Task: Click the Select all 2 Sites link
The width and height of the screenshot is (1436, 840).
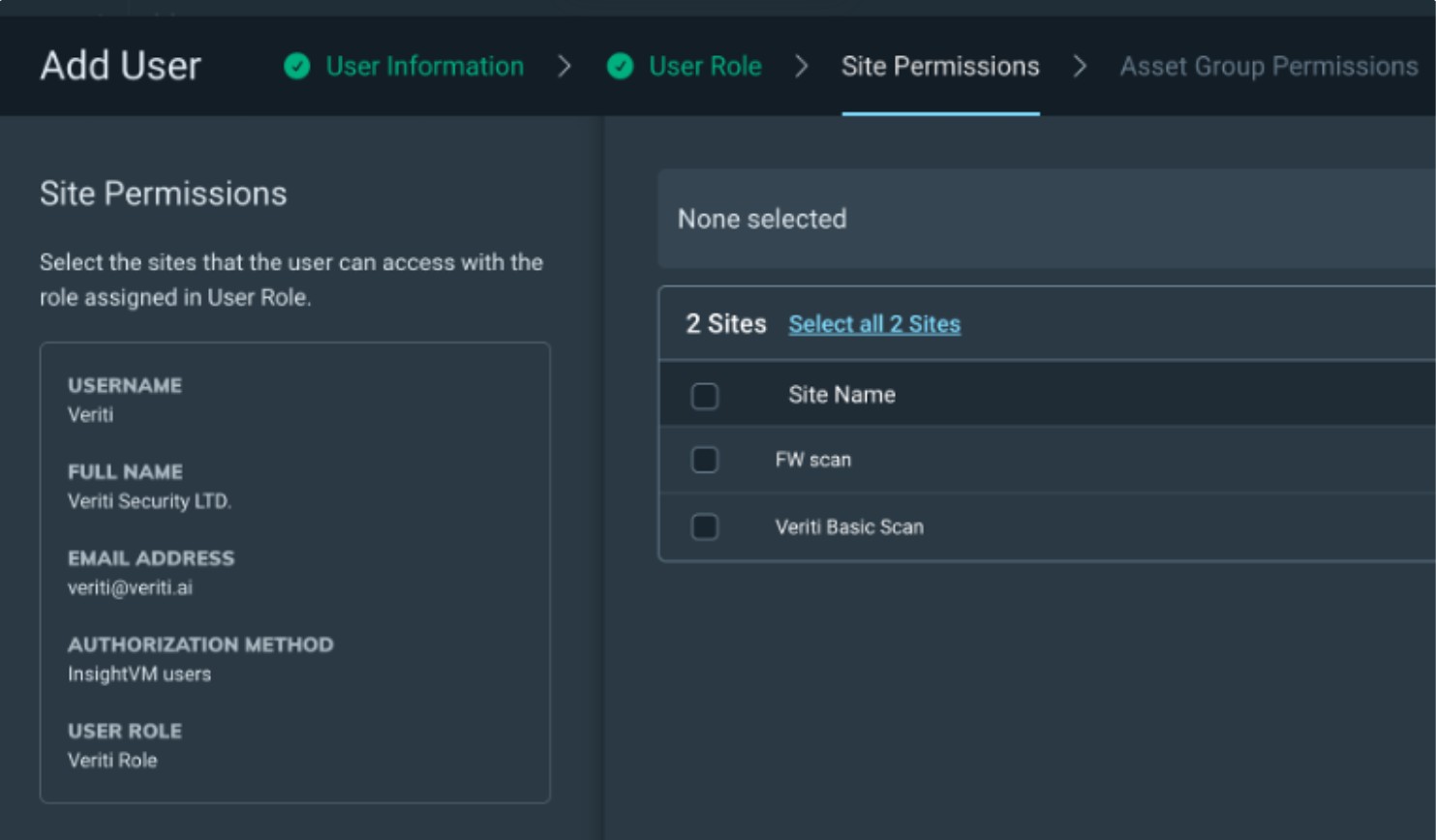Action: pyautogui.click(x=873, y=324)
